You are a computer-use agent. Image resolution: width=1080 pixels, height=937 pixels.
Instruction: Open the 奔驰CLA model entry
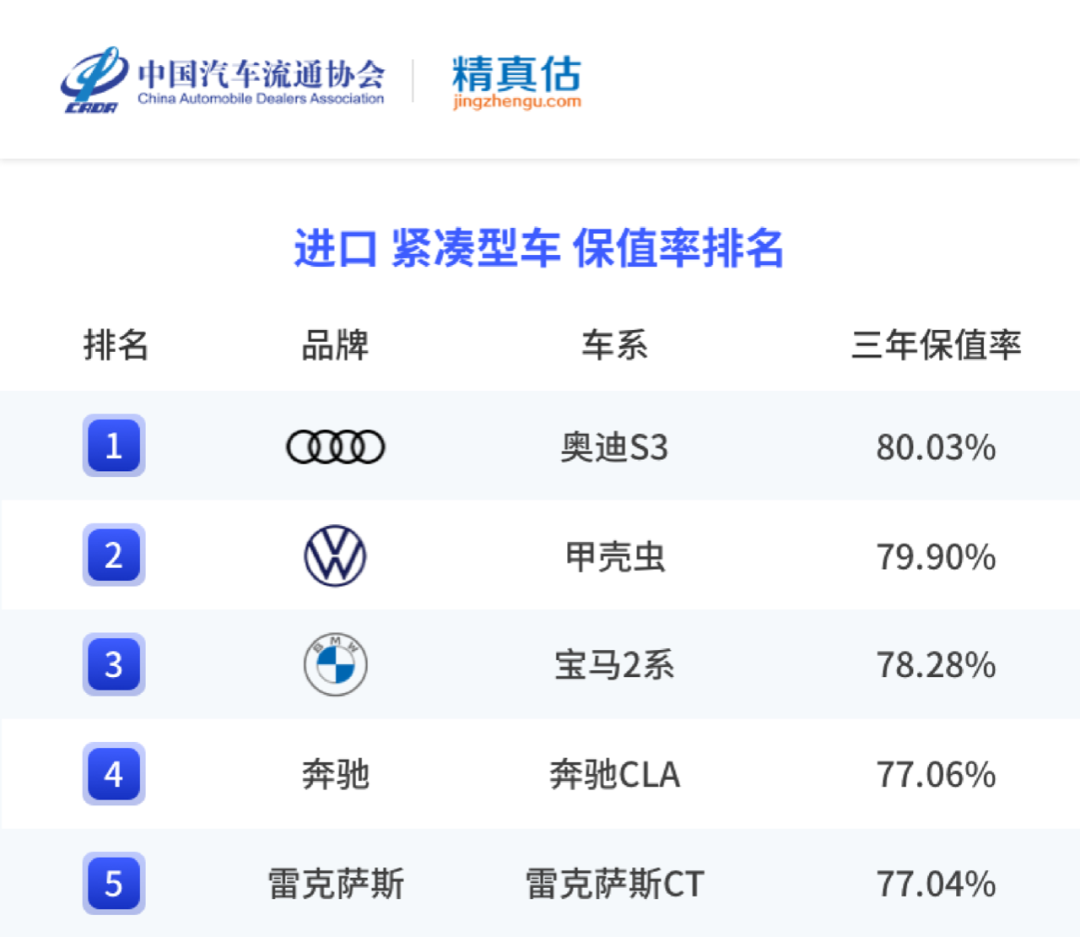pyautogui.click(x=614, y=775)
